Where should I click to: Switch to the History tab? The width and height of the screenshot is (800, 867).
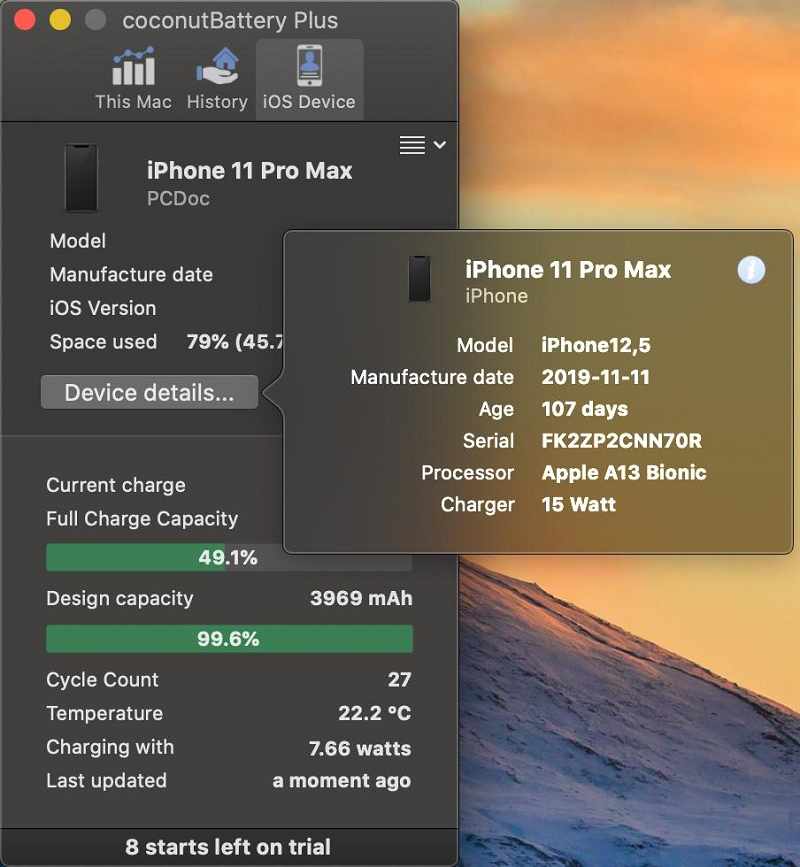(217, 78)
